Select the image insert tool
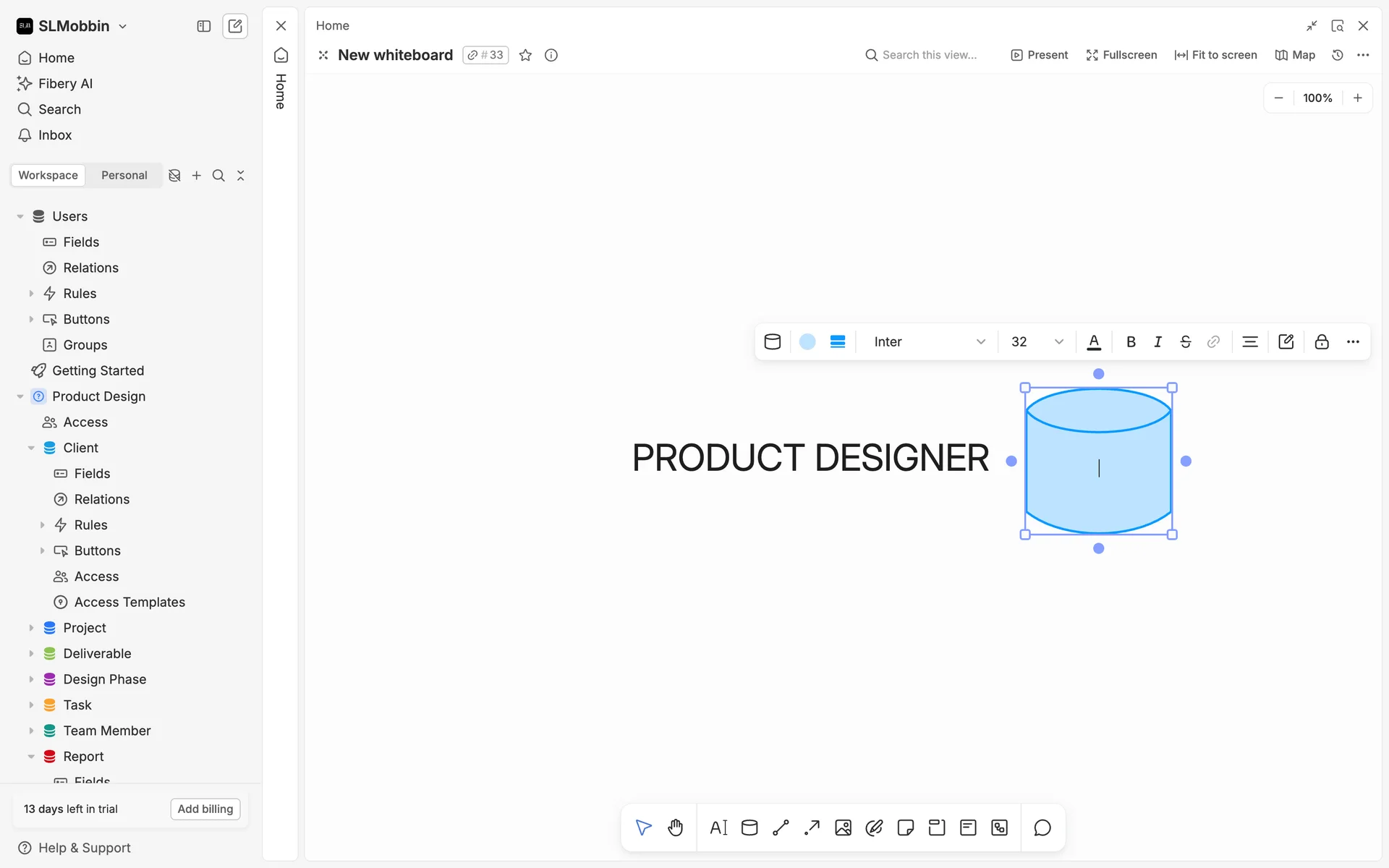1389x868 pixels. [843, 827]
